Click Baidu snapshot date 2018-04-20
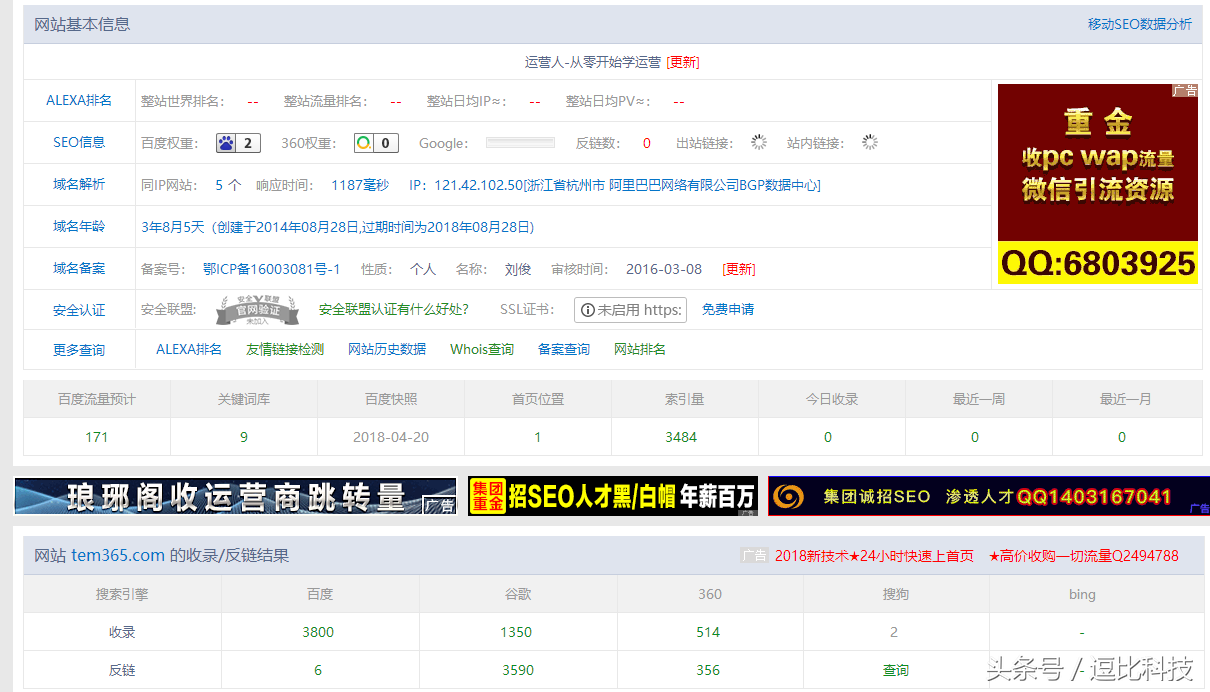Image resolution: width=1210 pixels, height=692 pixels. click(391, 437)
